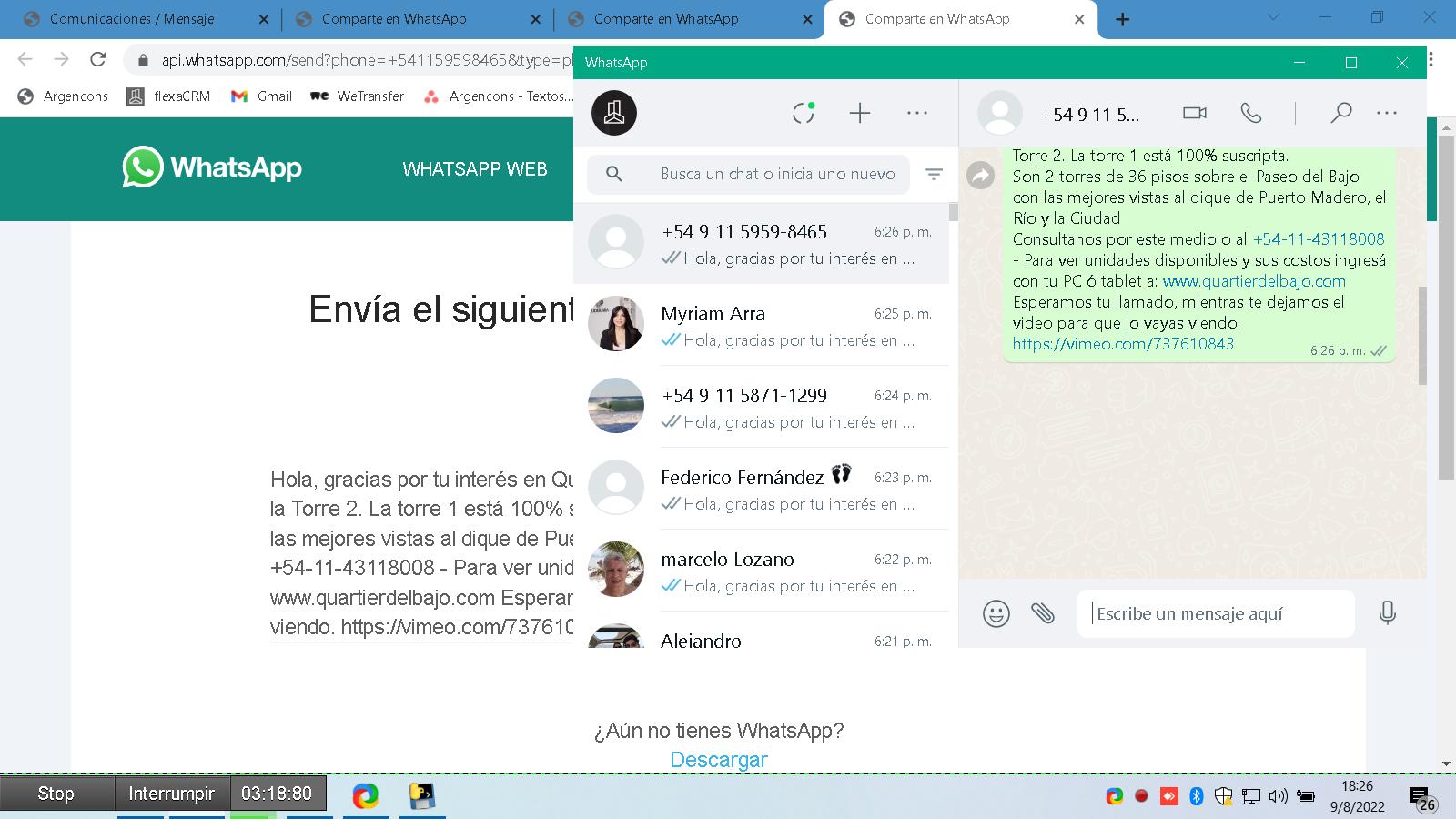Click phone number +54-11-43118008 in message
The image size is (1456, 819).
1319,239
